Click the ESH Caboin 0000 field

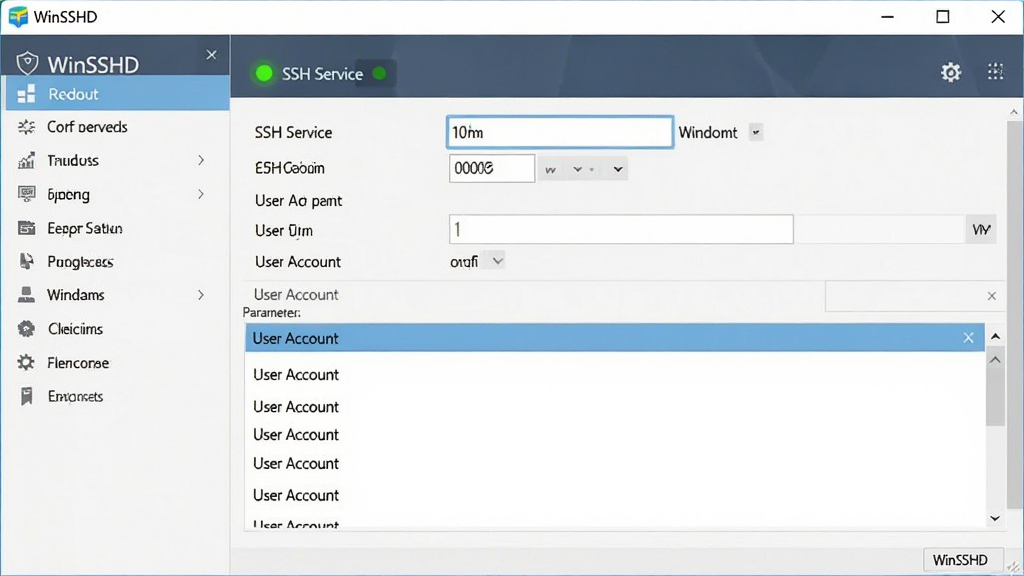[492, 168]
